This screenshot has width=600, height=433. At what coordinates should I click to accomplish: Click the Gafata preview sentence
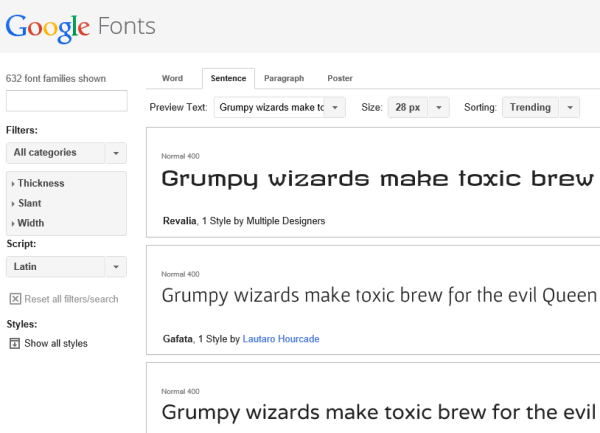379,296
